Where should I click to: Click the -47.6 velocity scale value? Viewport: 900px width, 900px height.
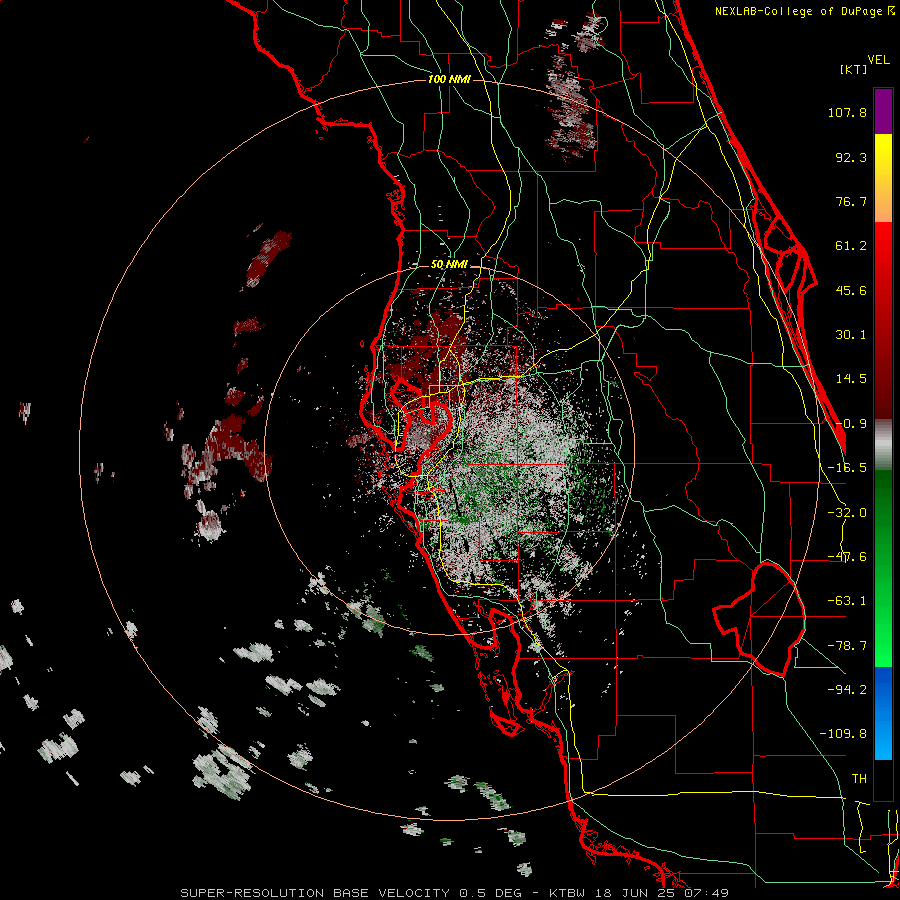847,557
